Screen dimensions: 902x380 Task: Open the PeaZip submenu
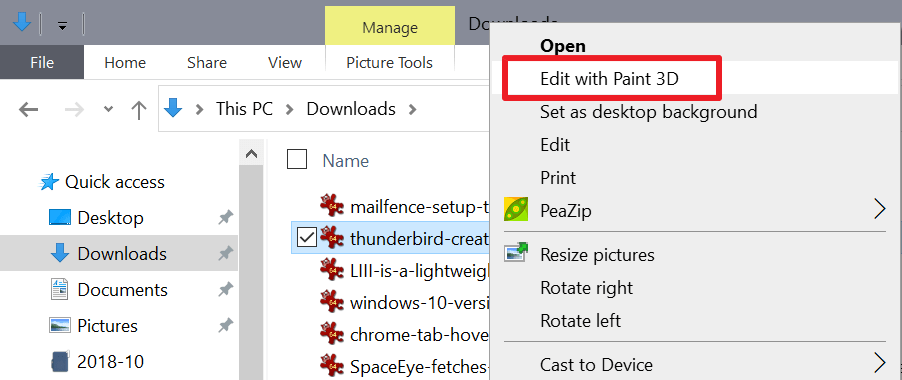pos(694,210)
